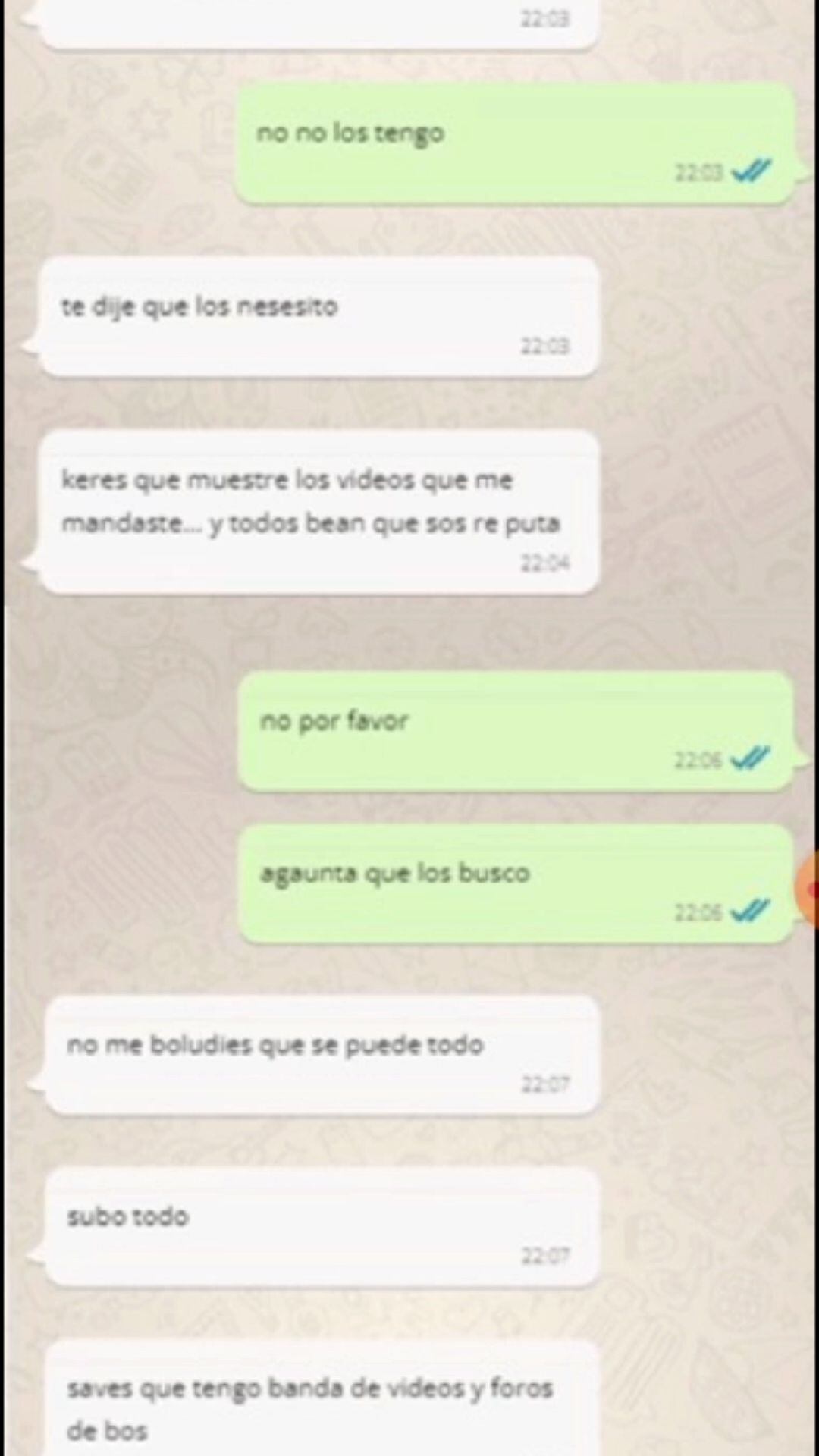
Task: Click the partially visible top message bubble
Action: click(318, 24)
